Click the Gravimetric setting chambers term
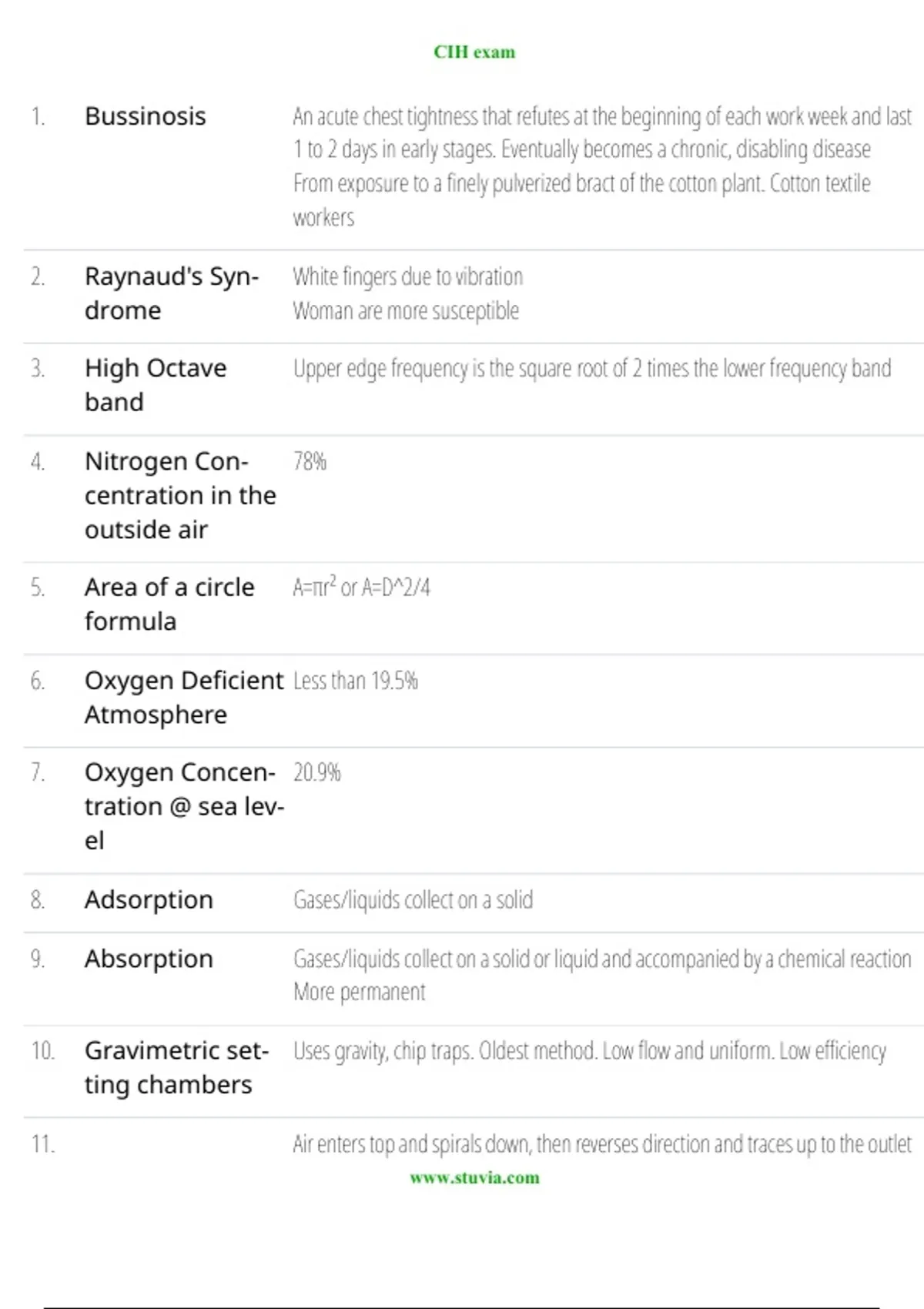This screenshot has width=924, height=1309. click(x=177, y=1067)
